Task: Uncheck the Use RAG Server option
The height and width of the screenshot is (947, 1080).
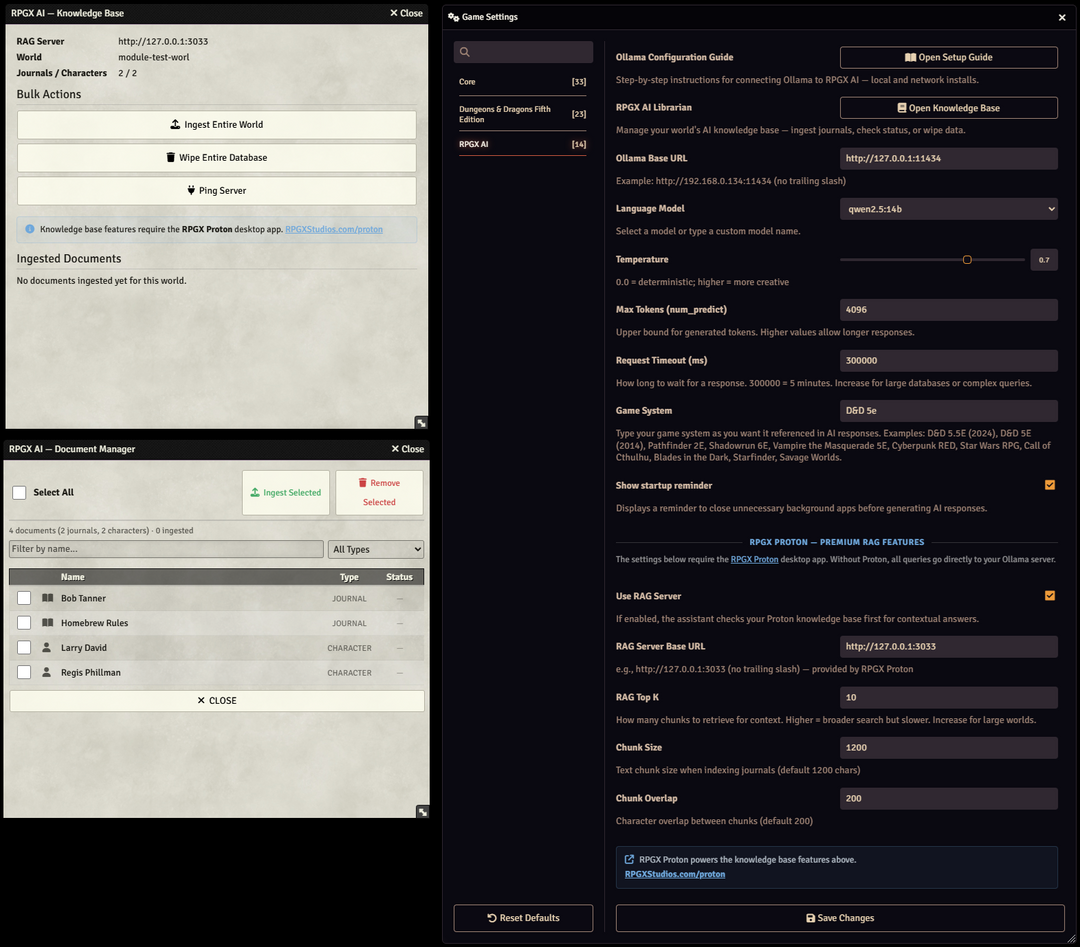Action: point(1049,596)
